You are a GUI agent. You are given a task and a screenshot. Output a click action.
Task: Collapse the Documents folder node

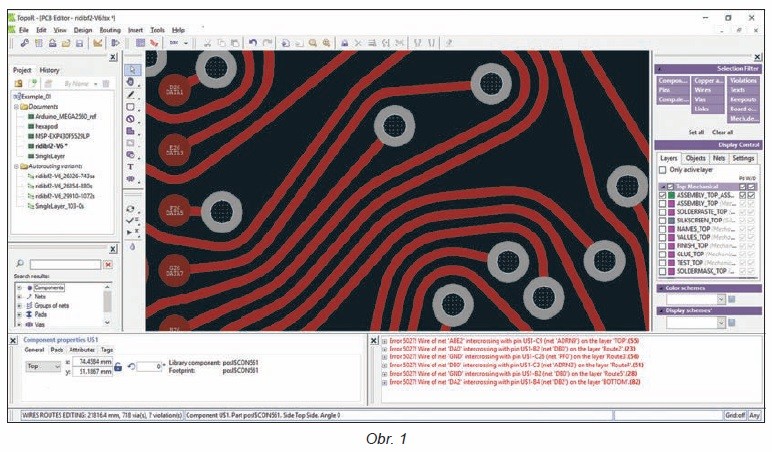pyautogui.click(x=16, y=107)
